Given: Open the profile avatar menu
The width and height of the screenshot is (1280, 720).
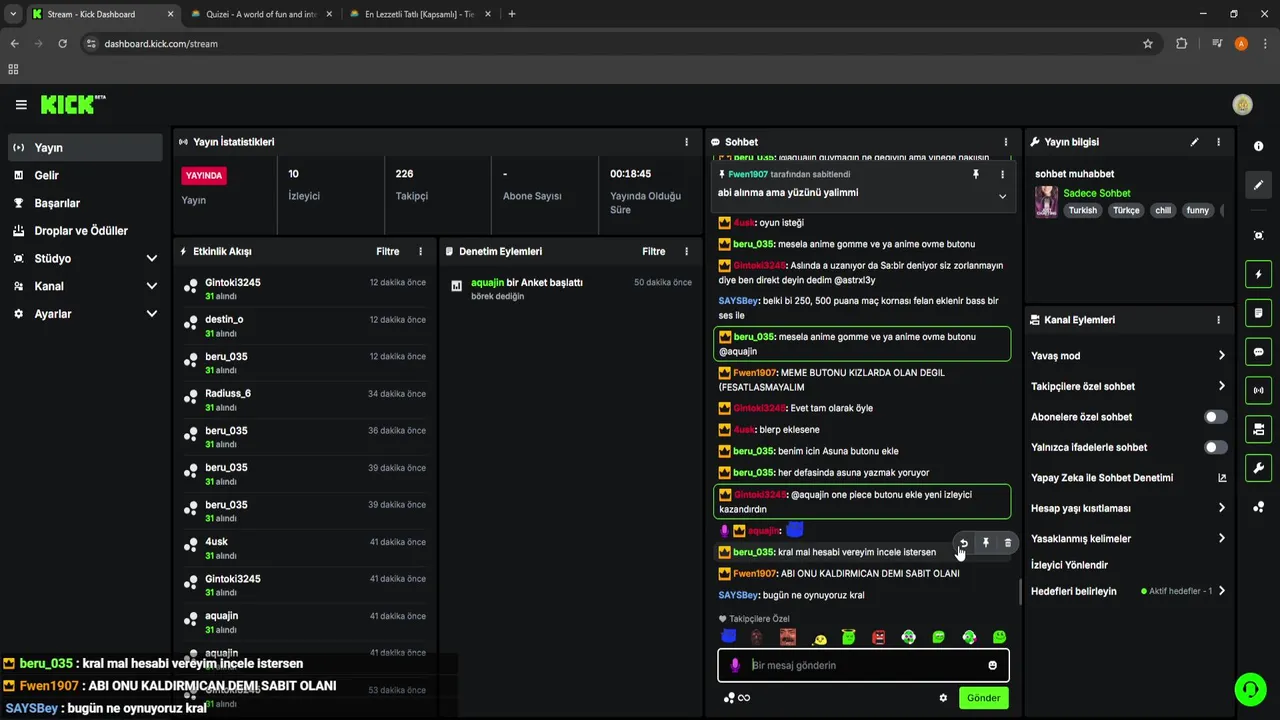Looking at the screenshot, I should click(1243, 105).
